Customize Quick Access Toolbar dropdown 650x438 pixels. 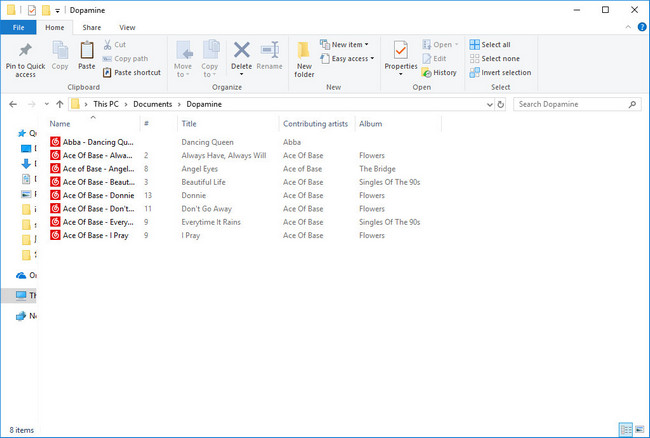click(x=57, y=10)
